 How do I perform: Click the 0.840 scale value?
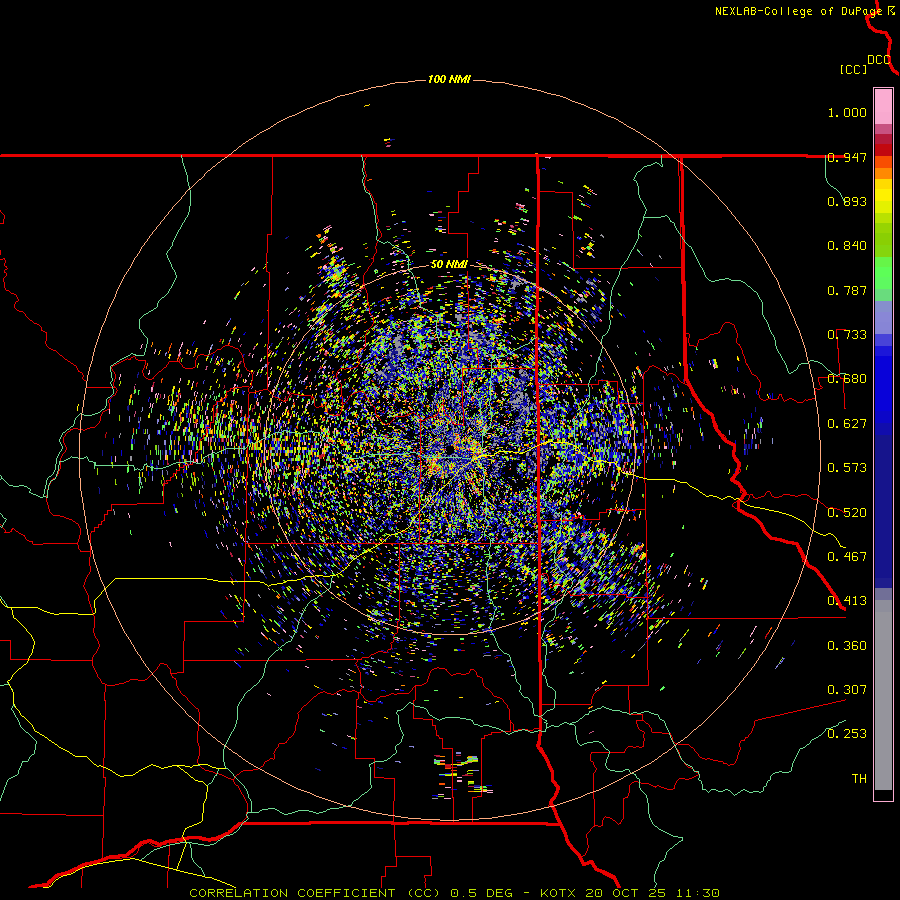point(847,246)
